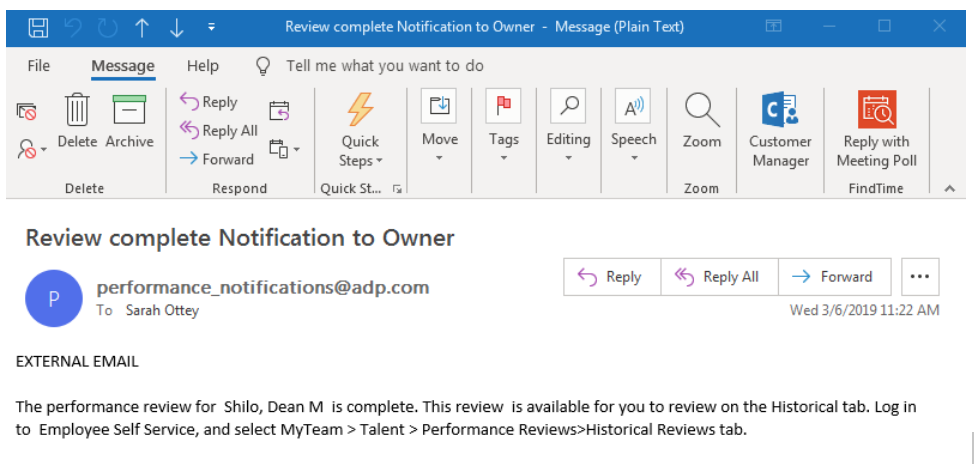Click sender performance_notifications@adp.com

(x=263, y=287)
